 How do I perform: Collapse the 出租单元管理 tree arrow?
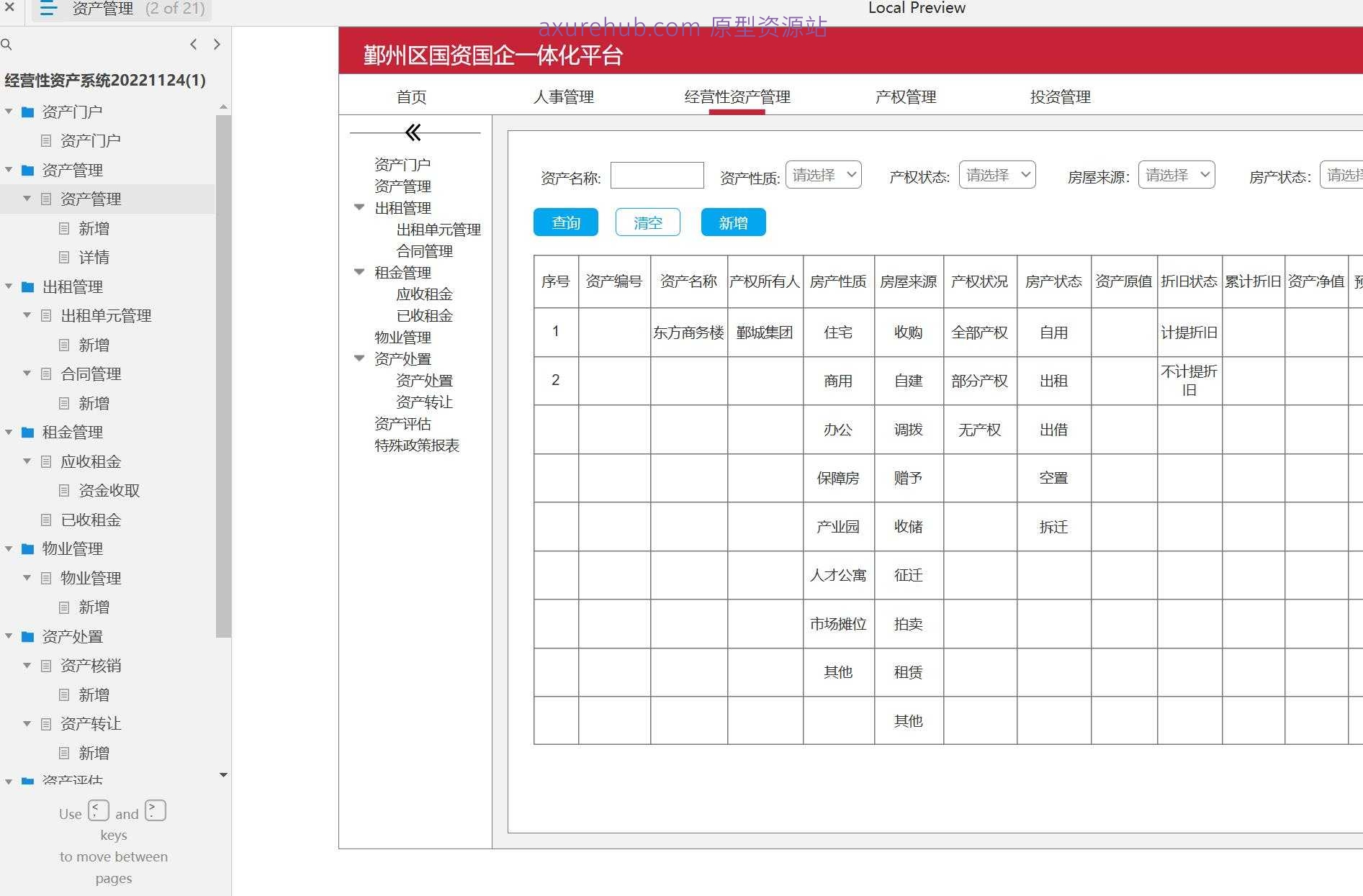tap(27, 315)
